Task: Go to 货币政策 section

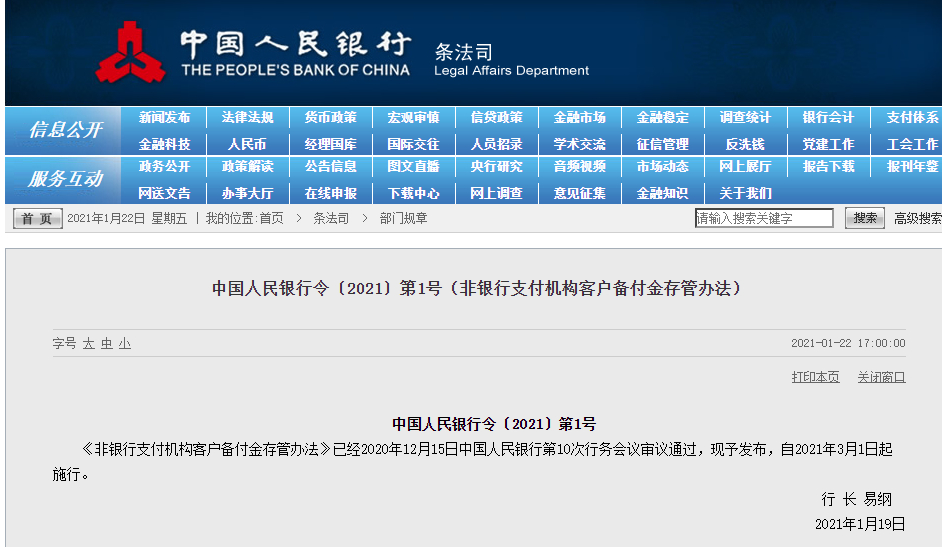Action: pyautogui.click(x=330, y=118)
